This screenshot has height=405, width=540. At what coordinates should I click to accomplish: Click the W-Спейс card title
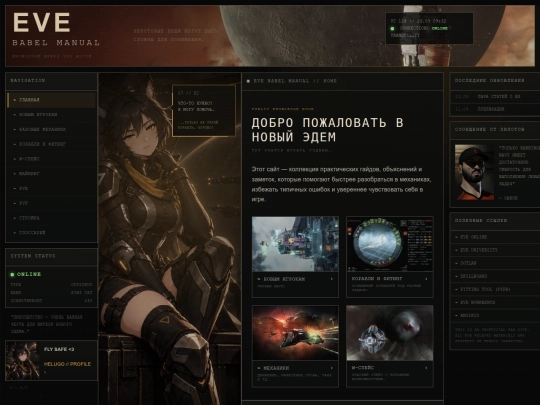tap(363, 367)
